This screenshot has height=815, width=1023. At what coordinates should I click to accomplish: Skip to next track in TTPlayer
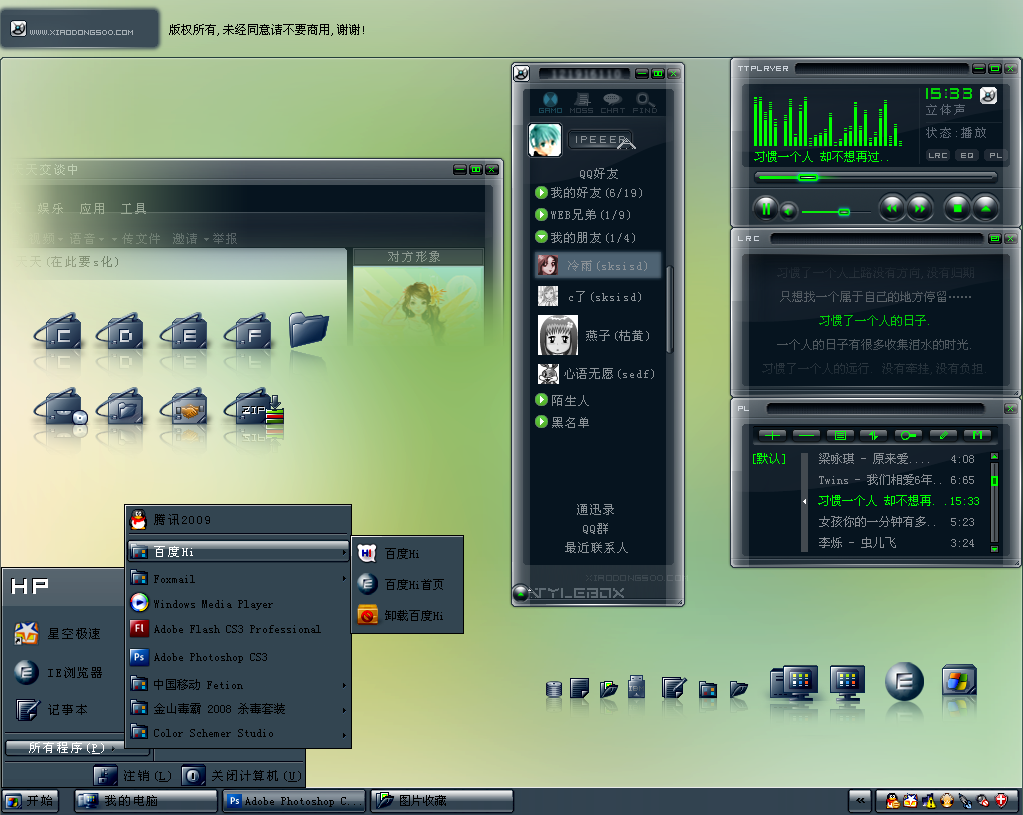[x=919, y=209]
